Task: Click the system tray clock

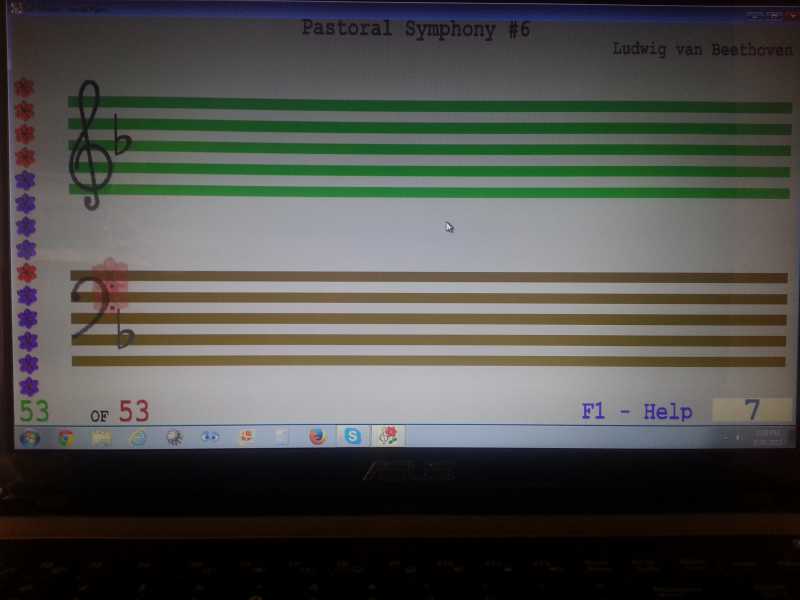Action: [x=767, y=437]
